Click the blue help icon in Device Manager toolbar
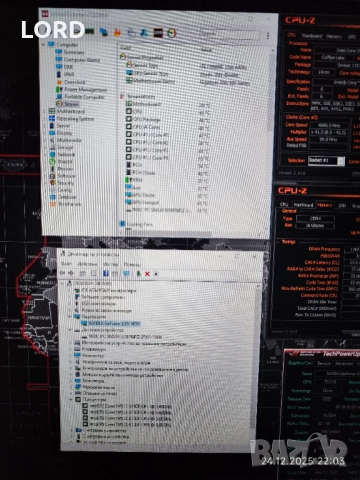 click(x=106, y=274)
